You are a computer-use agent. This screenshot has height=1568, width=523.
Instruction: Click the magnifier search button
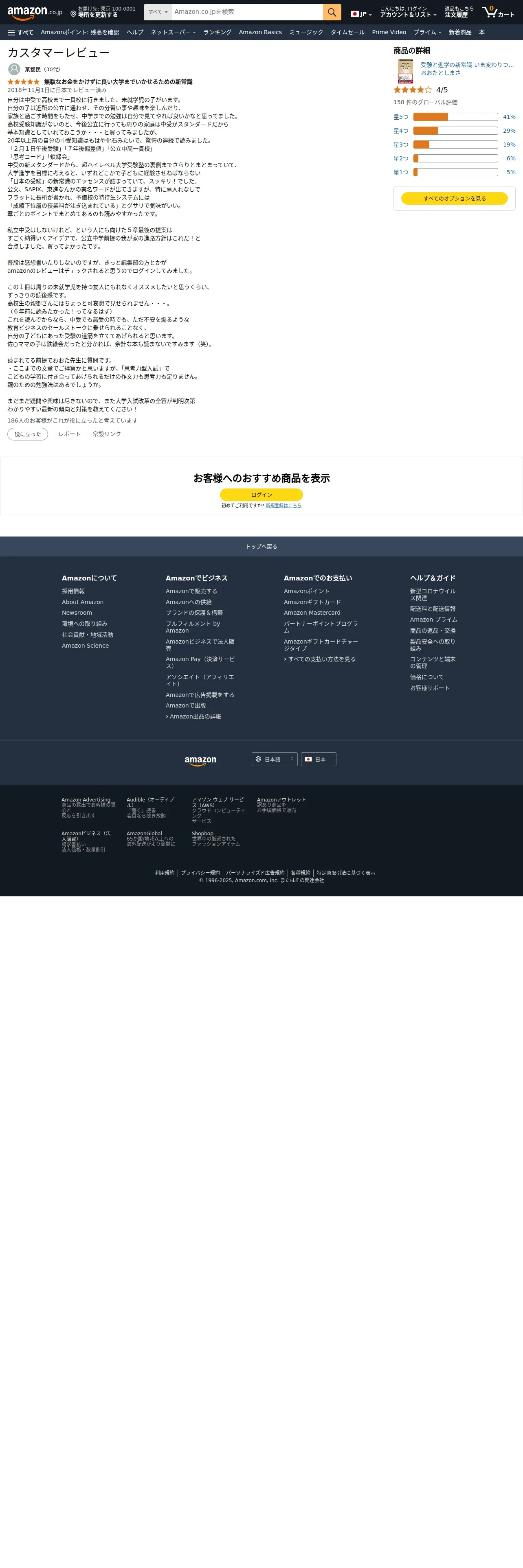click(x=332, y=12)
